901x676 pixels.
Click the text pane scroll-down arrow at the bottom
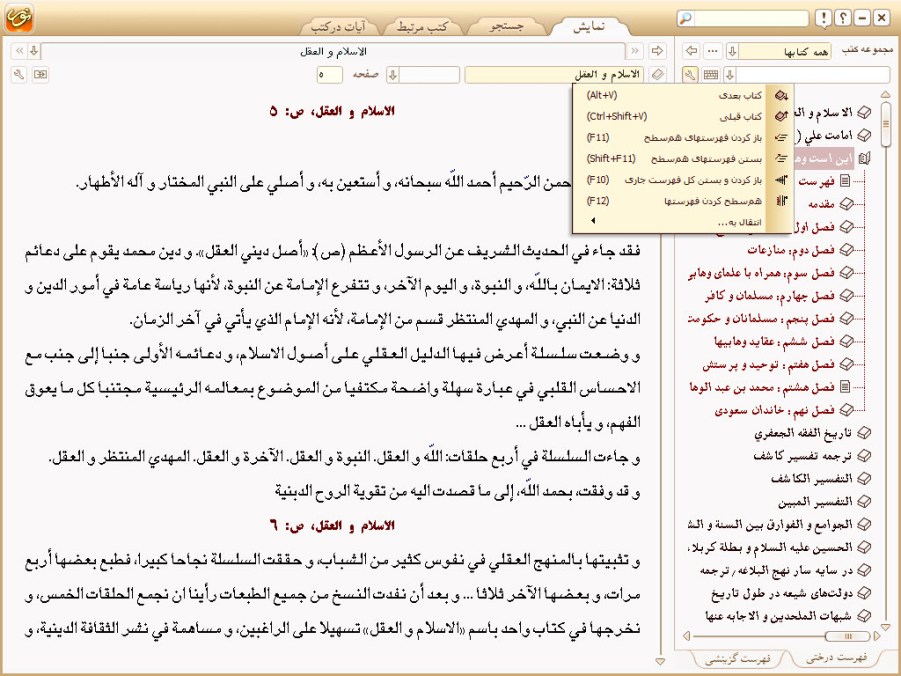pyautogui.click(x=660, y=662)
